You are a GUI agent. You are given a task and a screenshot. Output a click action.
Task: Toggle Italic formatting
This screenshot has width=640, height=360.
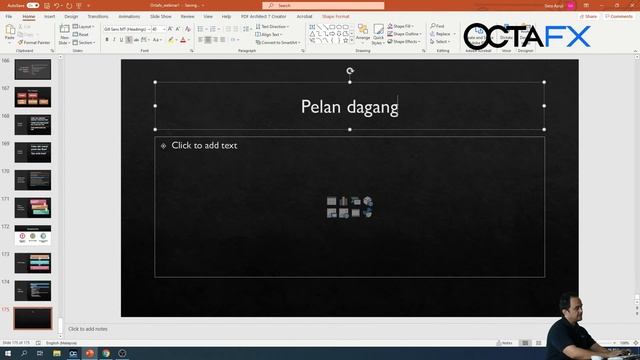114,40
